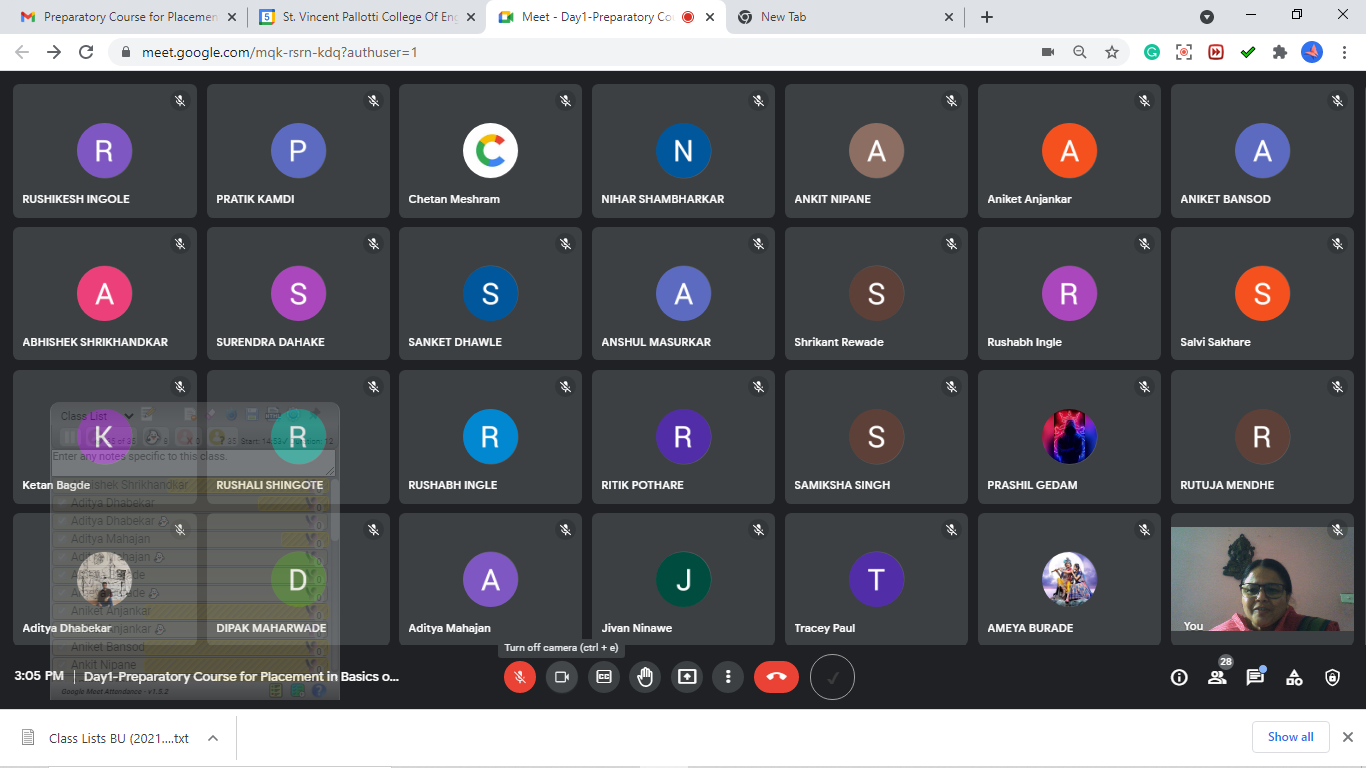Select SAMIKSHA SINGH participant tile

click(x=876, y=437)
